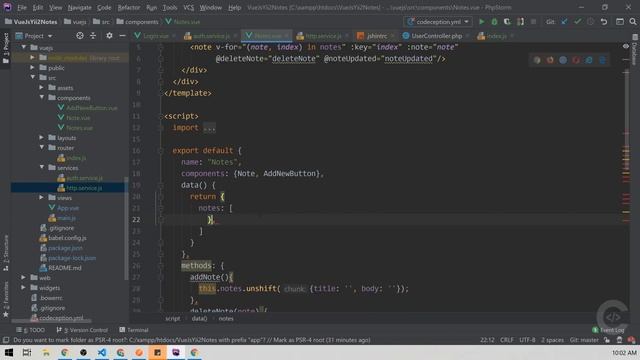
Task: Click Git Commit green checkmark
Action: [577, 22]
